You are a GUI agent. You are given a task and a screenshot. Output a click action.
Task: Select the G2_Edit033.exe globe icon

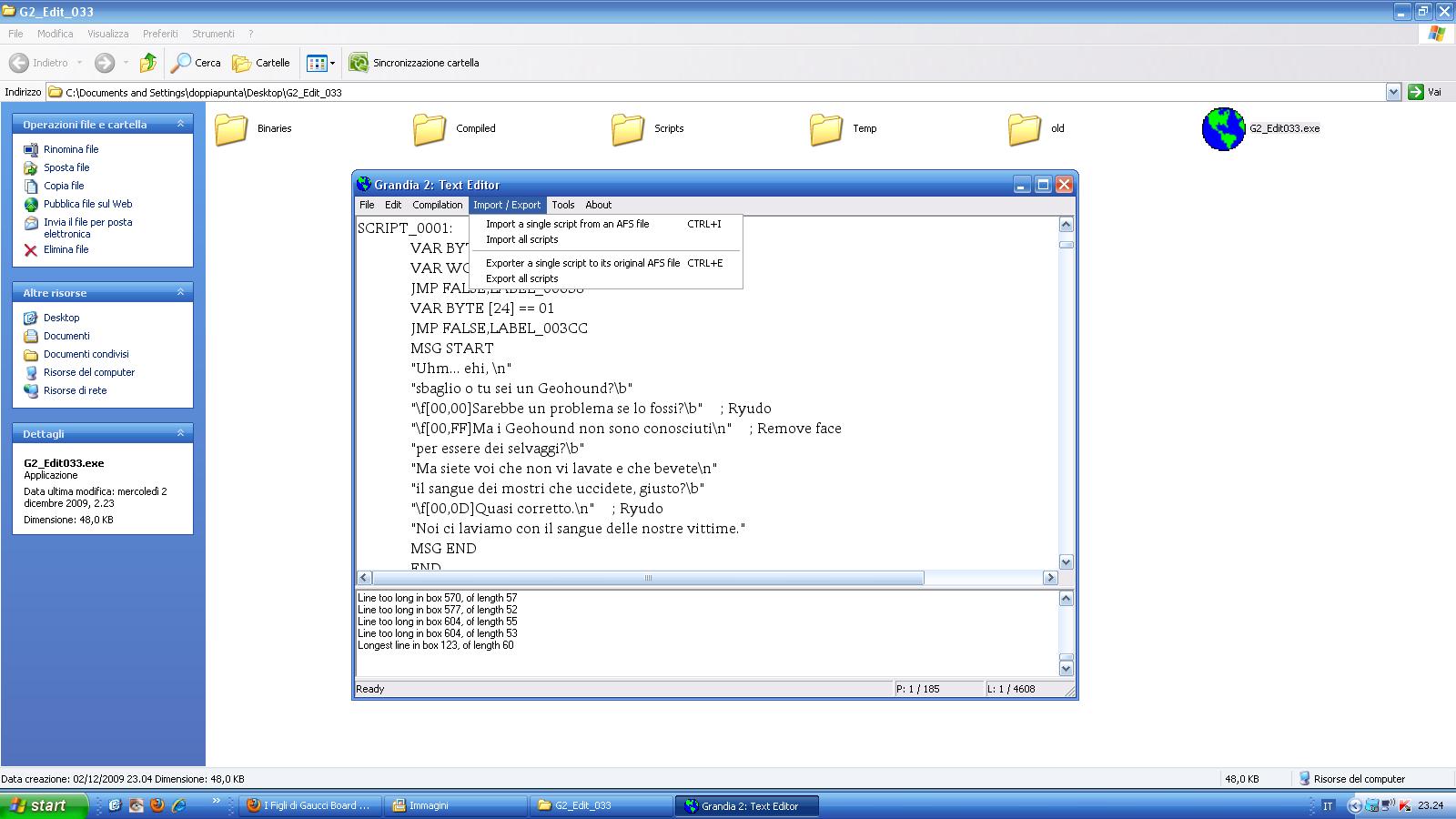(1223, 129)
